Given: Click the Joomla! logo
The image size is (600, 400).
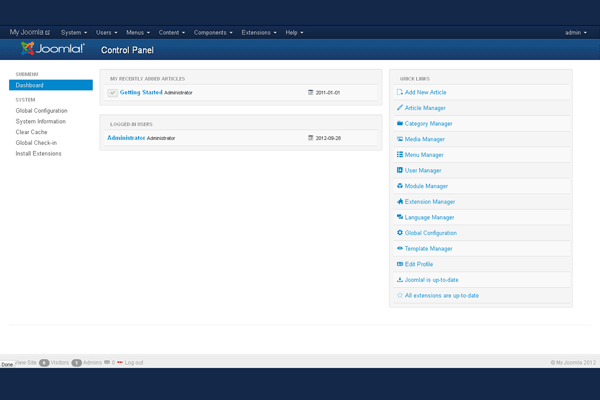Looking at the screenshot, I should point(52,49).
